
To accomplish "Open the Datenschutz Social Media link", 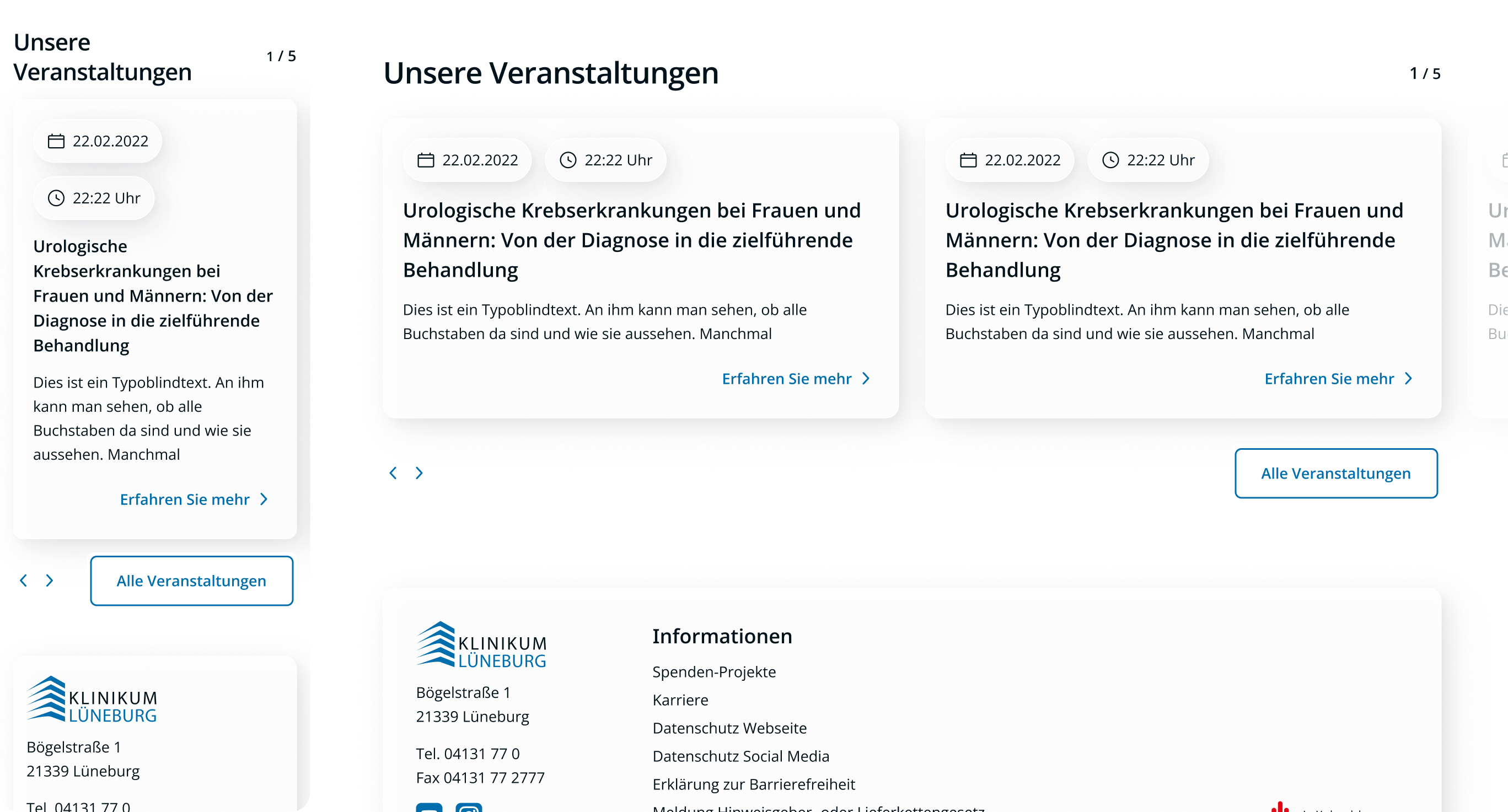I will [x=740, y=756].
